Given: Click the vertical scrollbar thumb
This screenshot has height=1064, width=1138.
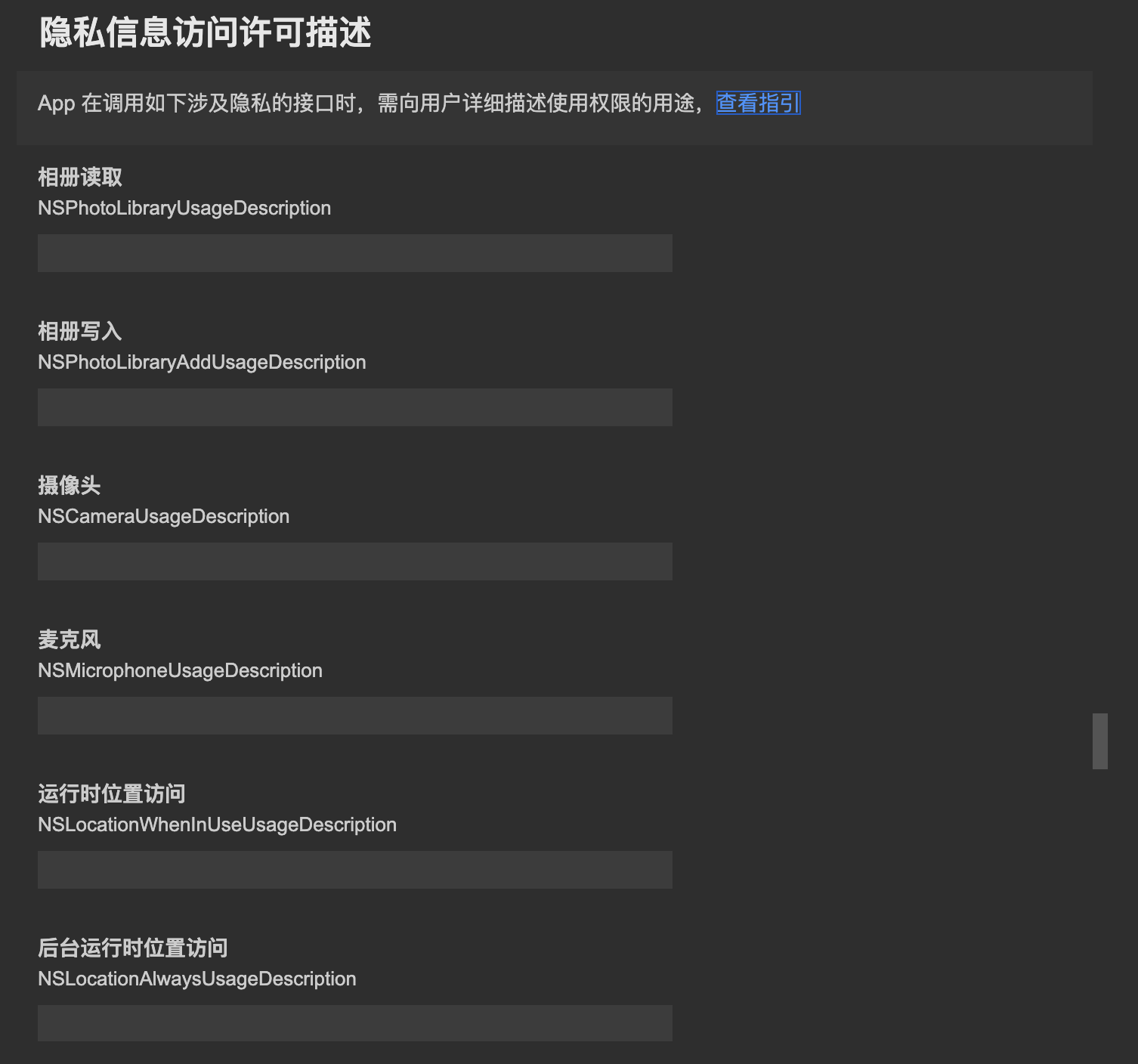Looking at the screenshot, I should point(1100,741).
